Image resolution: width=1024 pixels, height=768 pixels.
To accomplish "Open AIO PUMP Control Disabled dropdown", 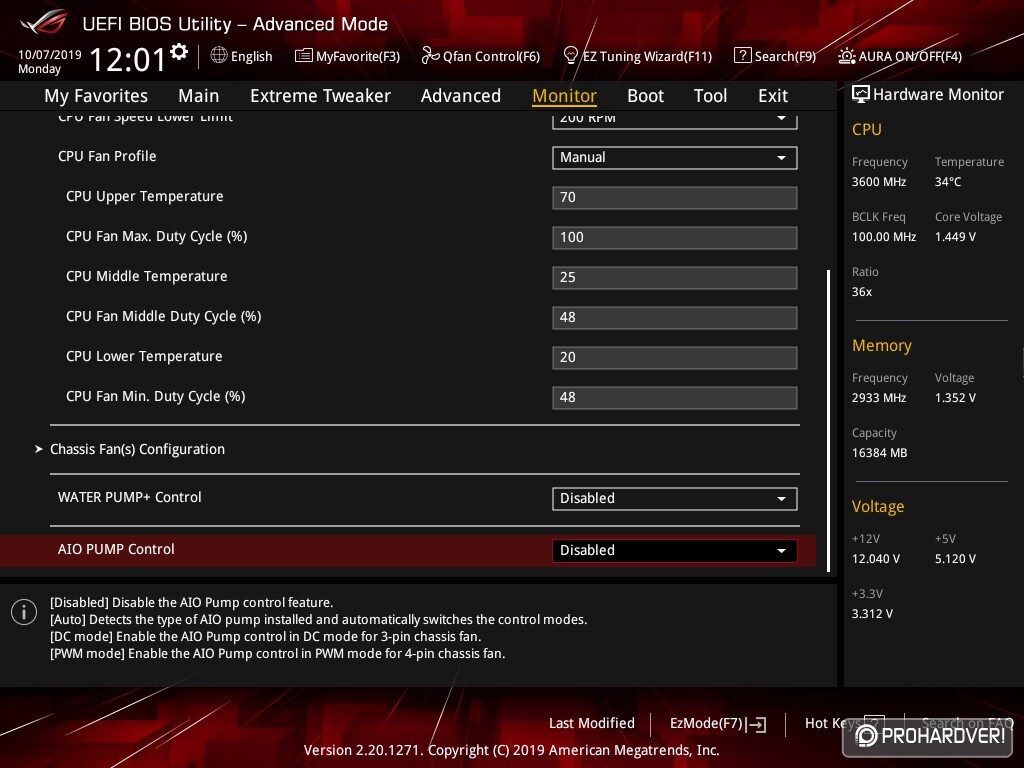I will 675,551.
